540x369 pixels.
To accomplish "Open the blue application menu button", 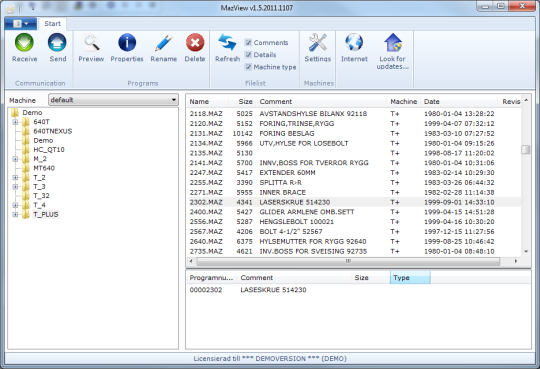I will tap(20, 24).
